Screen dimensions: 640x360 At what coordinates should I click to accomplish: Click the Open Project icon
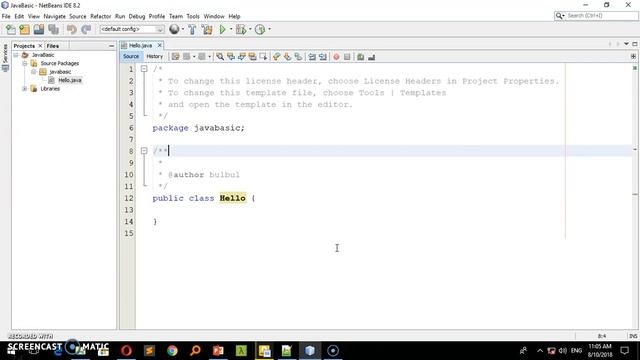coord(39,29)
